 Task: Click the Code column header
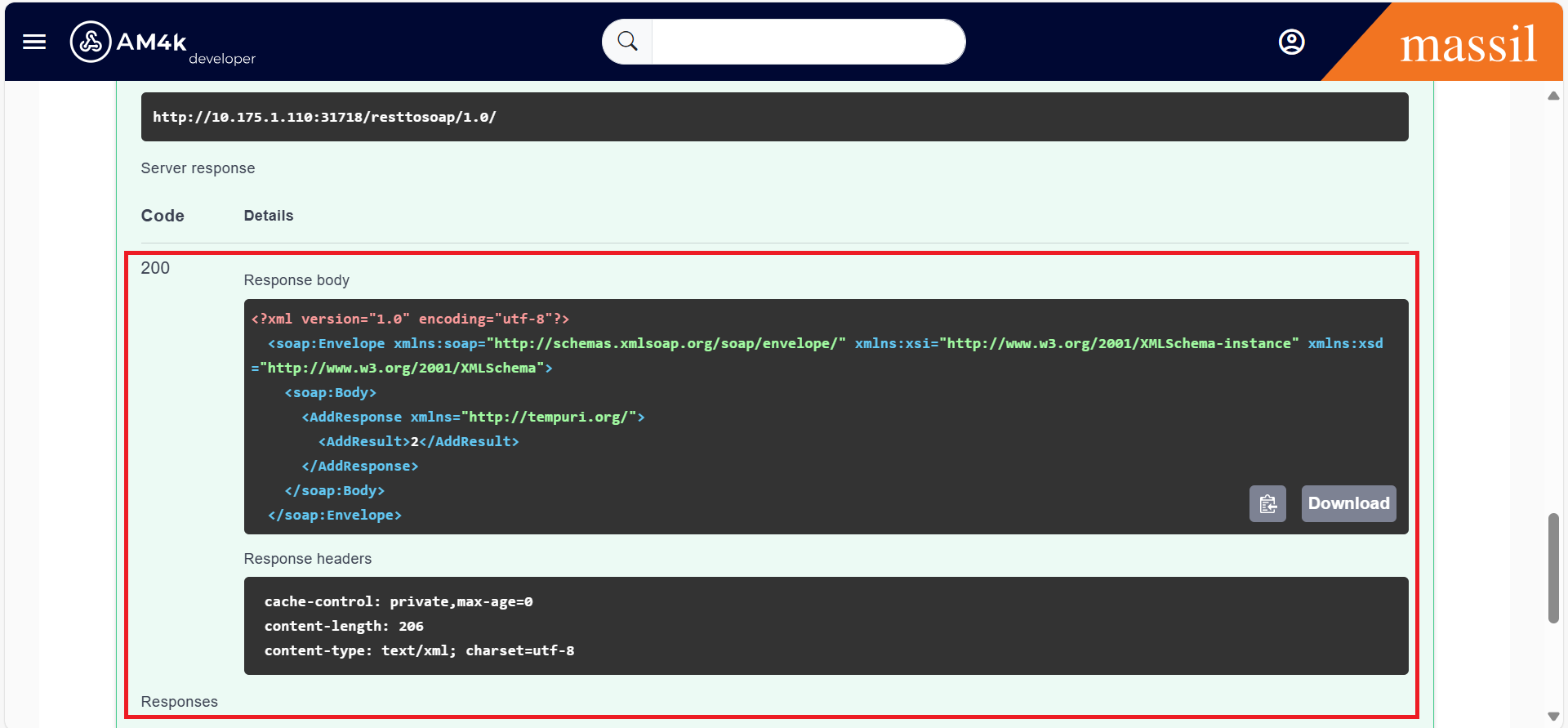163,216
